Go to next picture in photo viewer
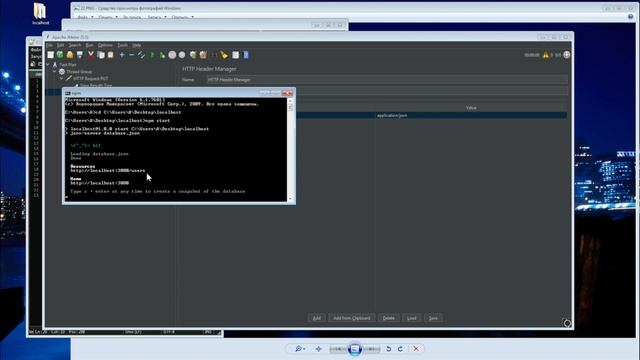The width and height of the screenshot is (640, 360). pyautogui.click(x=371, y=349)
